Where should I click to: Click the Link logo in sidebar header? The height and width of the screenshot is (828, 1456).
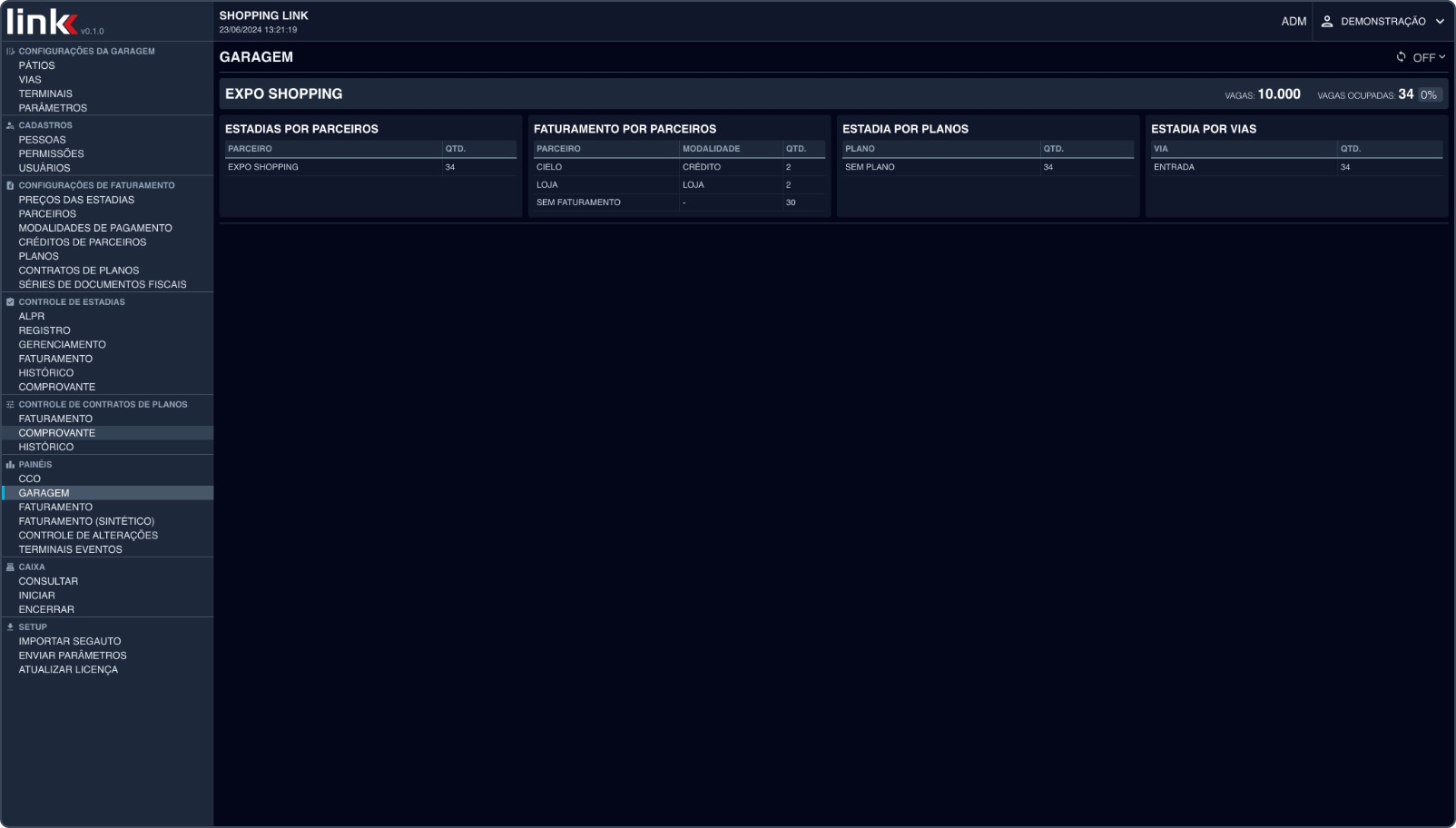point(43,21)
